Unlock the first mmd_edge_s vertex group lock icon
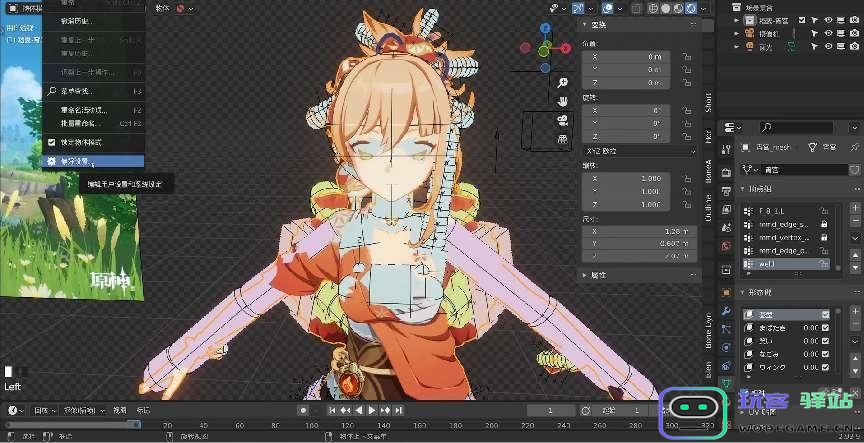Viewport: 864px width, 443px height. point(824,224)
